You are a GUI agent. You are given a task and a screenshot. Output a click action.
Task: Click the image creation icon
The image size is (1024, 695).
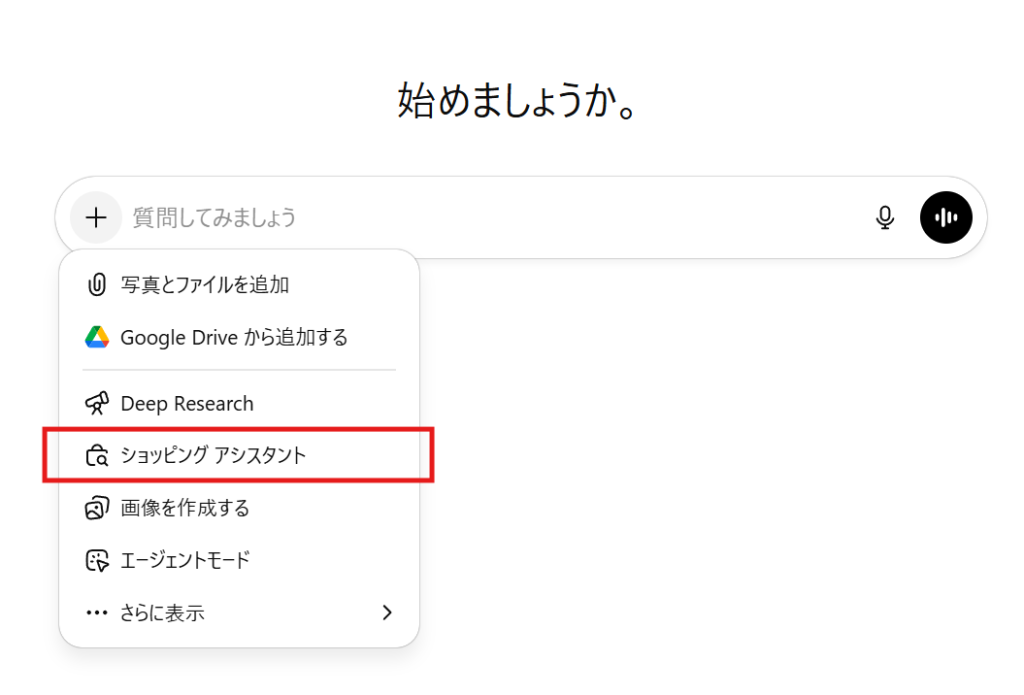[x=97, y=508]
